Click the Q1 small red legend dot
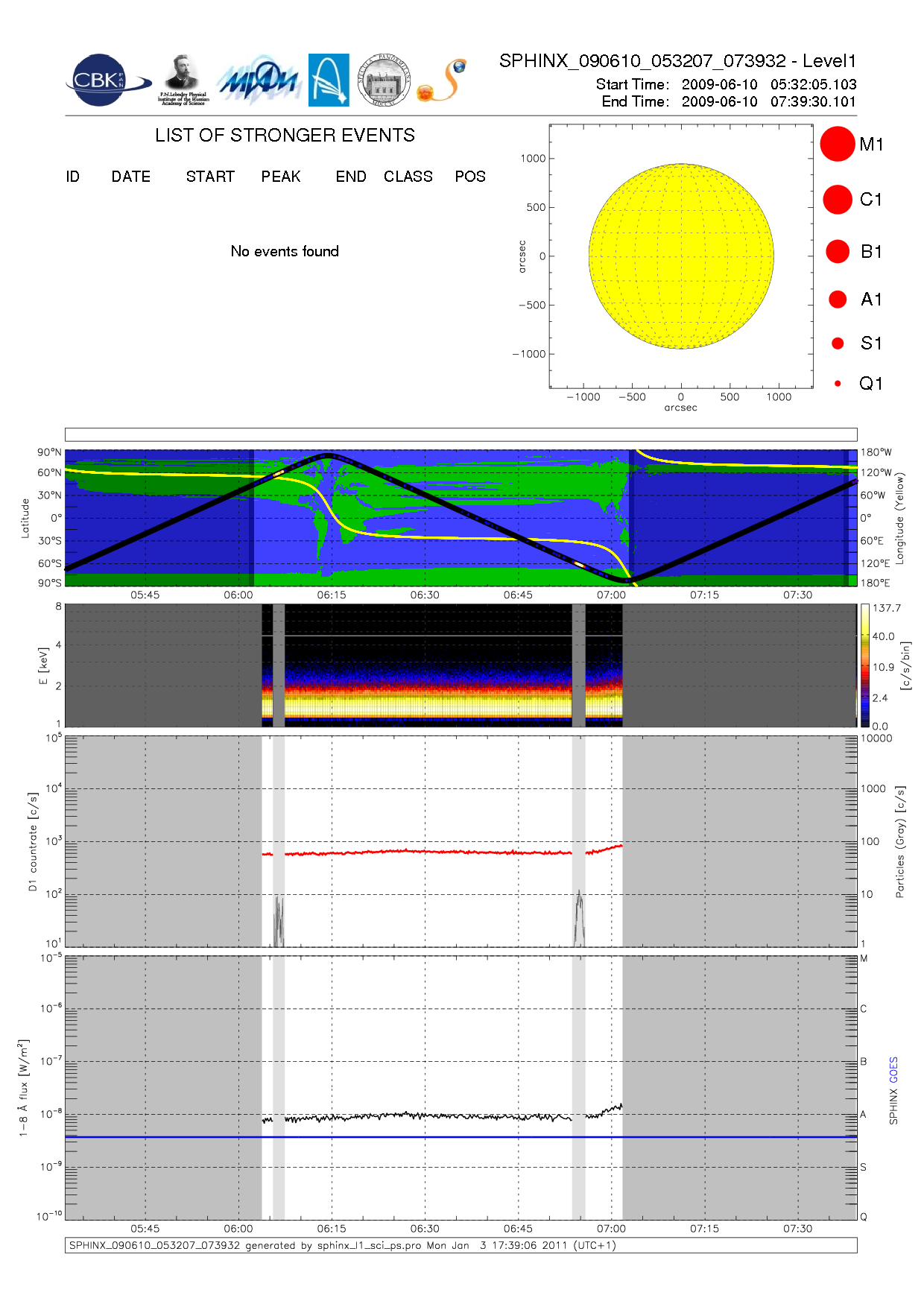This screenshot has height=1307, width=924. click(838, 384)
